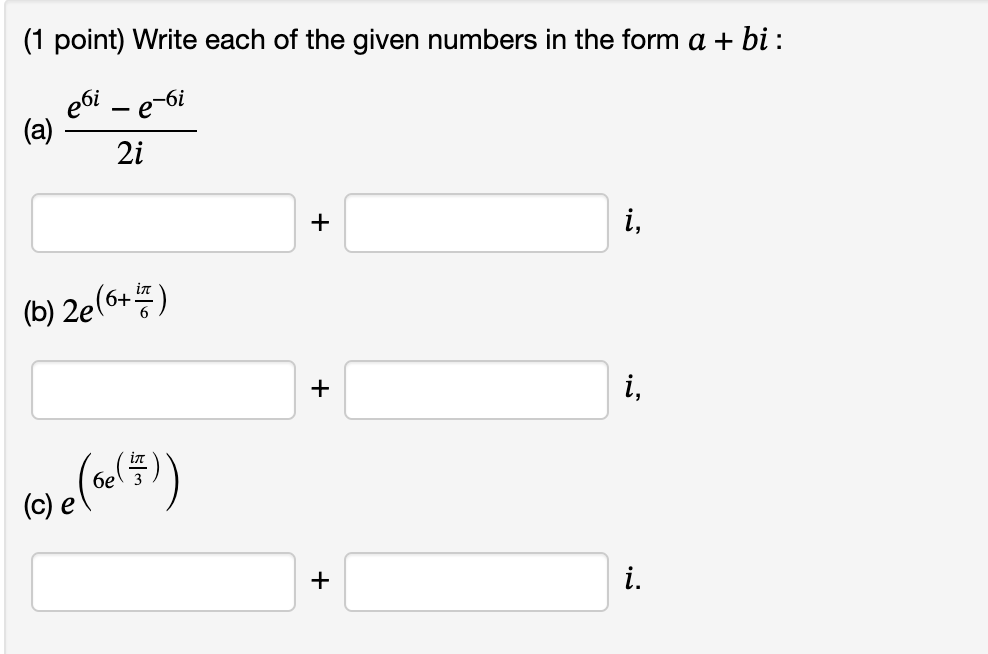Screen dimensions: 988x654
Task: Click the imaginary part answer box for part (b)
Action: (476, 388)
